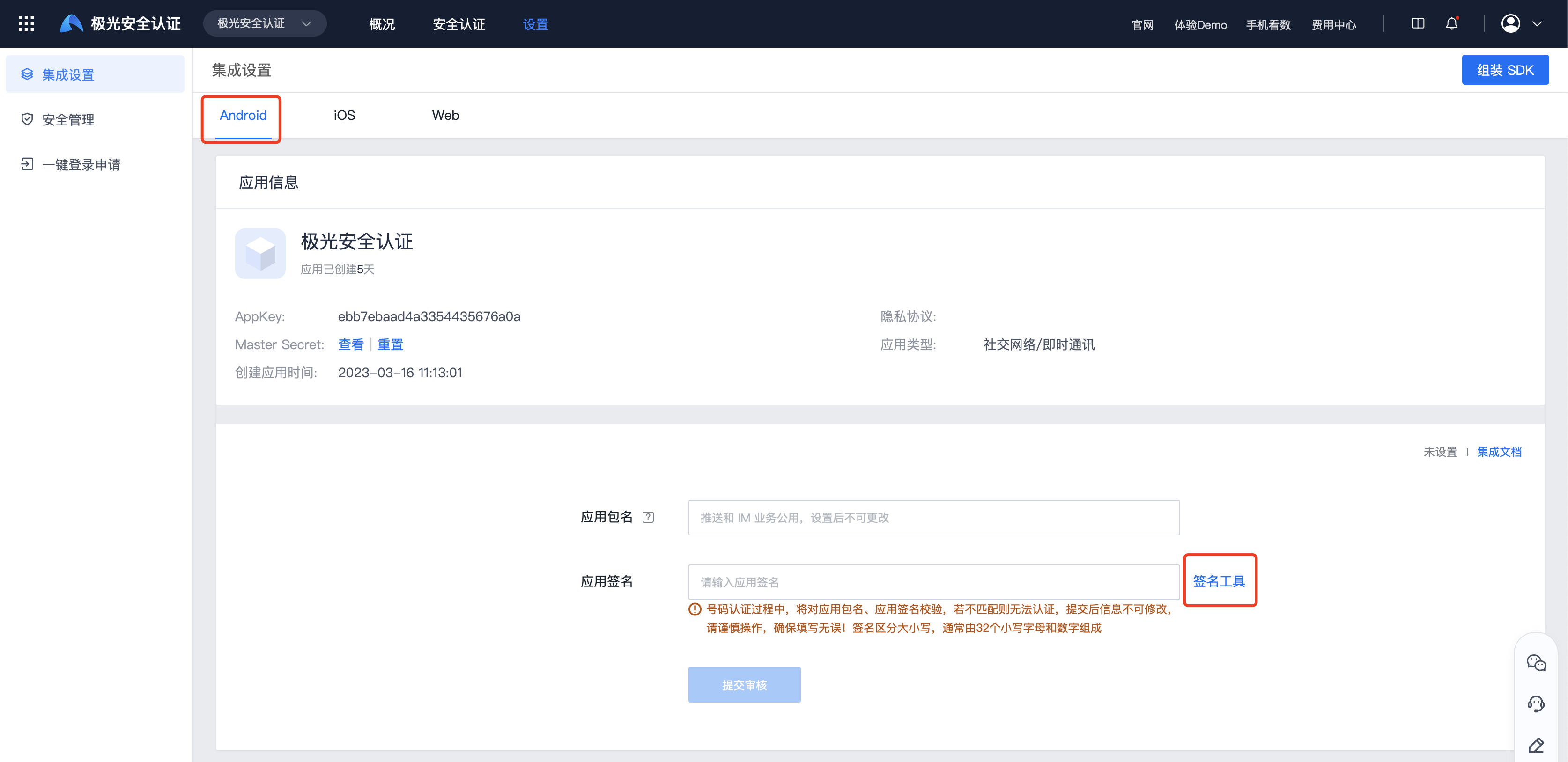Click 重置 to reset Master Secret
This screenshot has width=1568, height=762.
coord(390,344)
